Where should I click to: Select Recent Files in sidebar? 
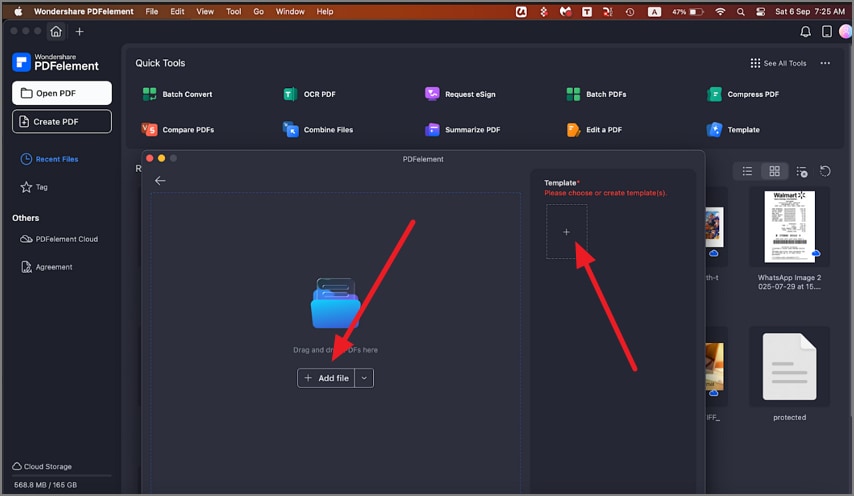50,159
